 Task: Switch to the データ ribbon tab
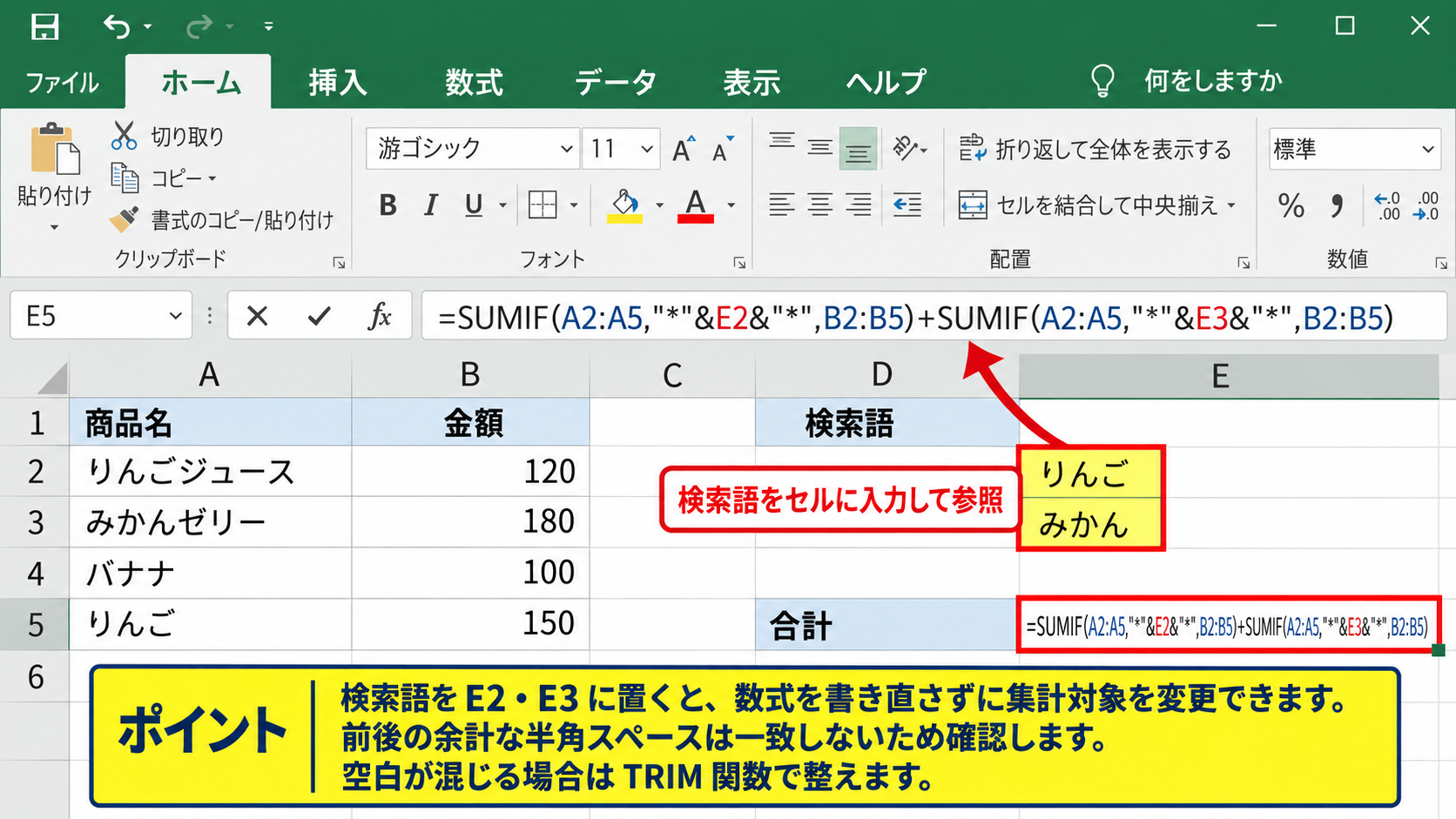click(x=615, y=82)
